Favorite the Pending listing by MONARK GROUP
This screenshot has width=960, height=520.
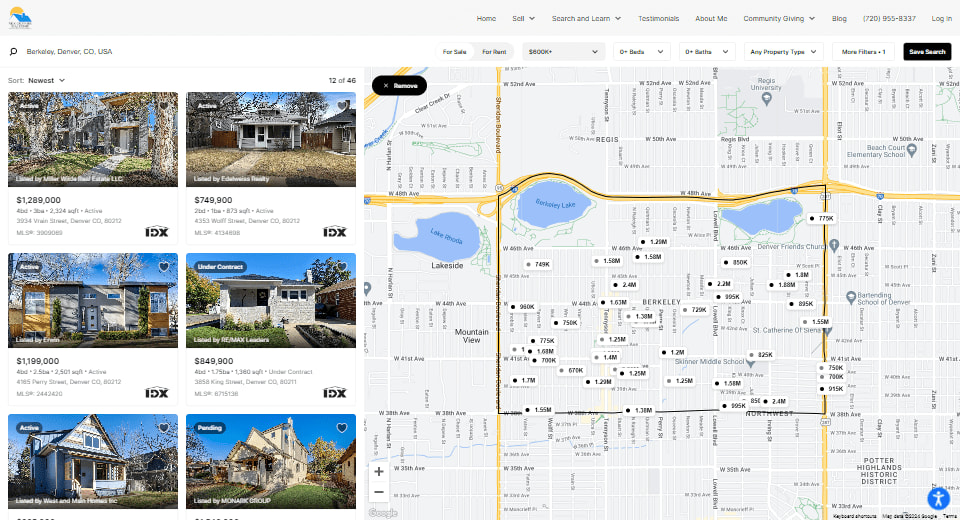point(342,428)
